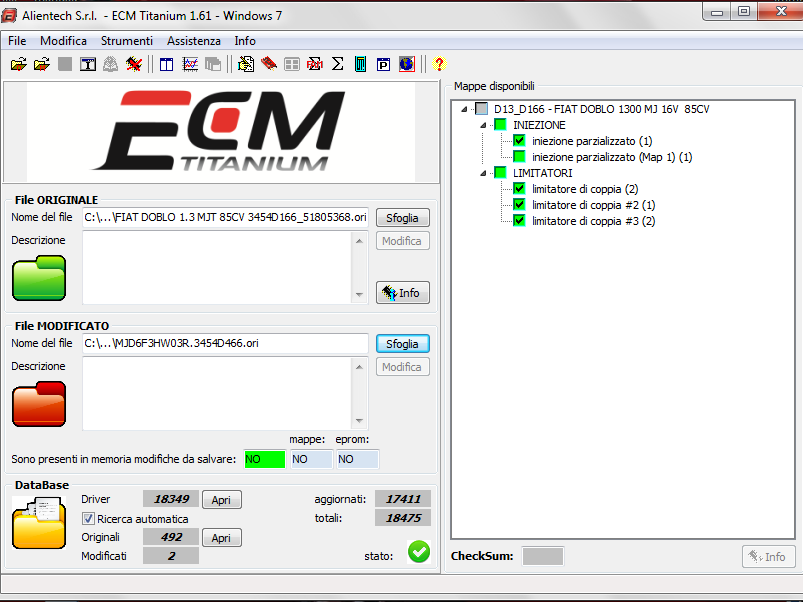Viewport: 803px width, 602px height.
Task: Click the grayed-out book toolbar icon
Action: tap(111, 64)
